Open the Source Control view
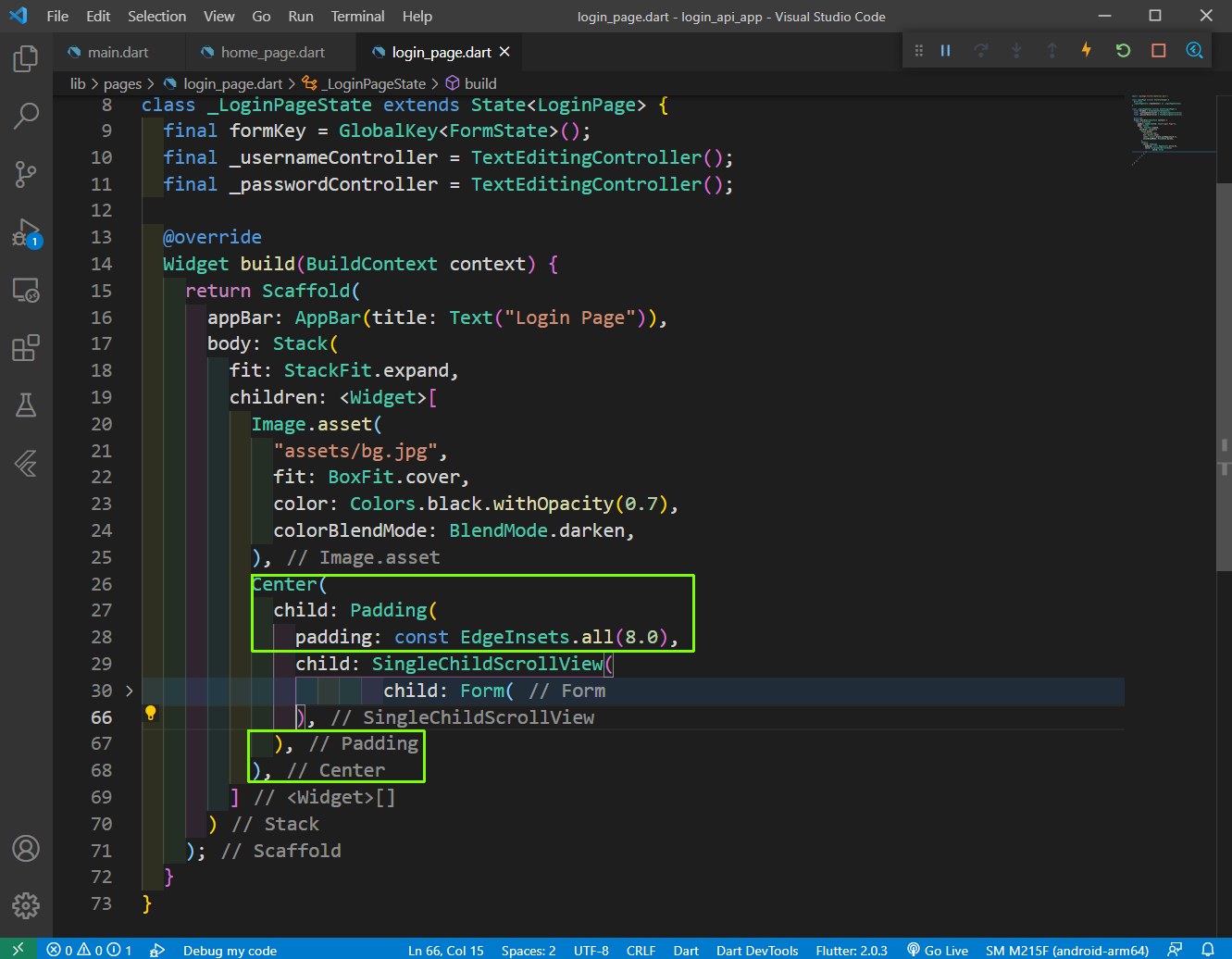 pos(26,173)
